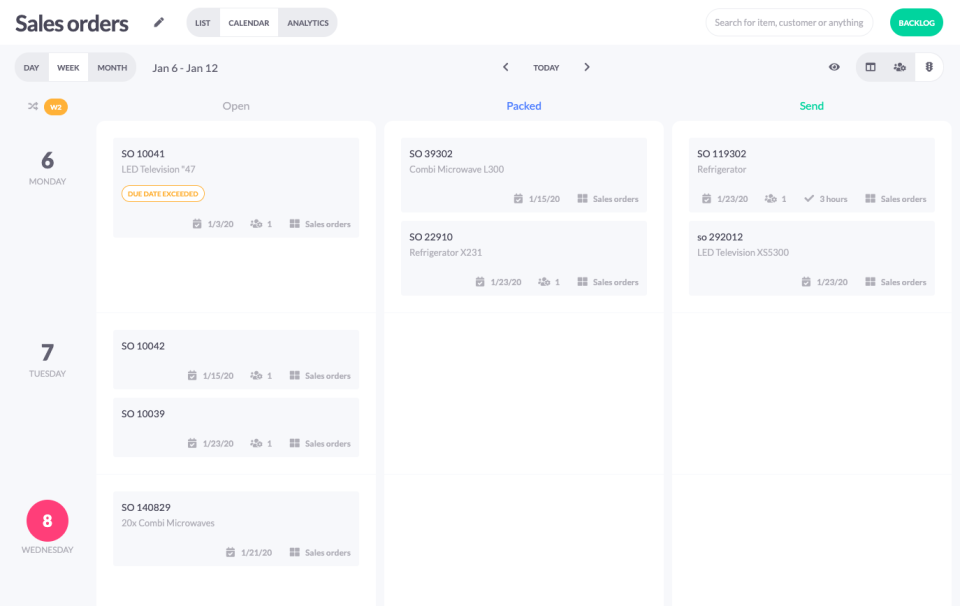Click the green Backlog button

coord(916,23)
